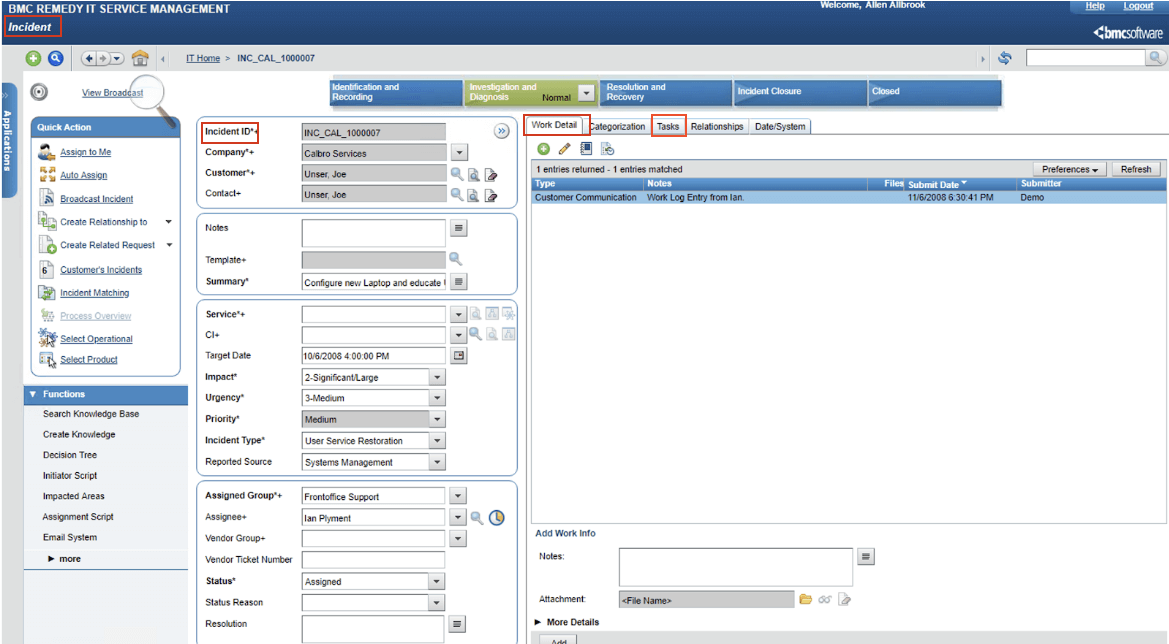This screenshot has height=644, width=1169.
Task: Open Create Relationship to dropdown arrow
Action: tap(169, 221)
